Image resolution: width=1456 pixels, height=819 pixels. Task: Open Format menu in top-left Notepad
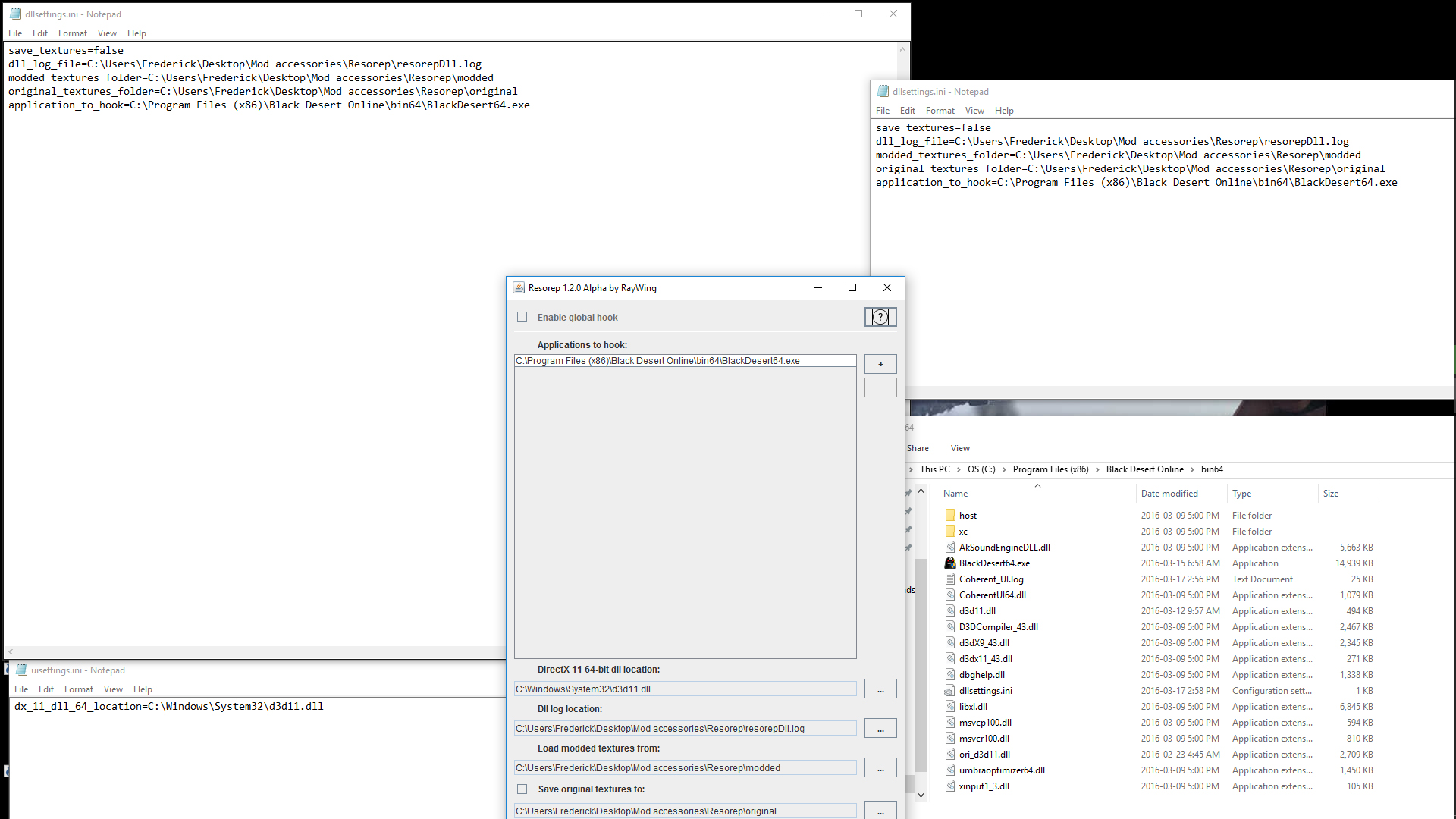(x=73, y=33)
